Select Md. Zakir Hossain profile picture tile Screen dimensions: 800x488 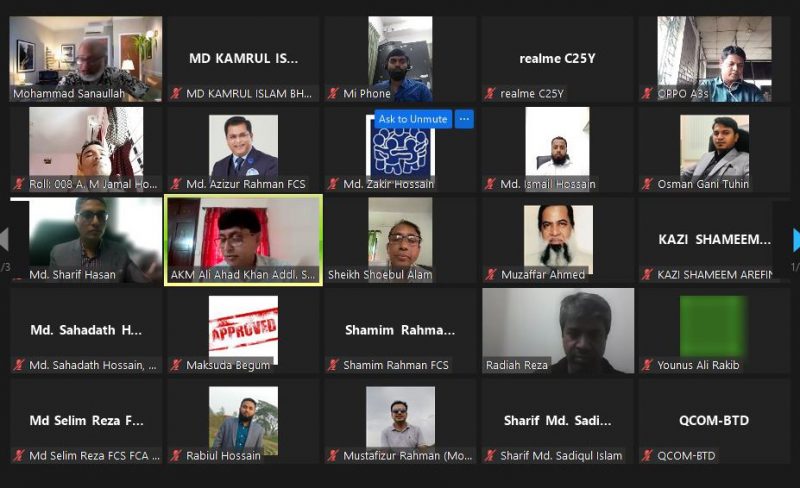401,150
